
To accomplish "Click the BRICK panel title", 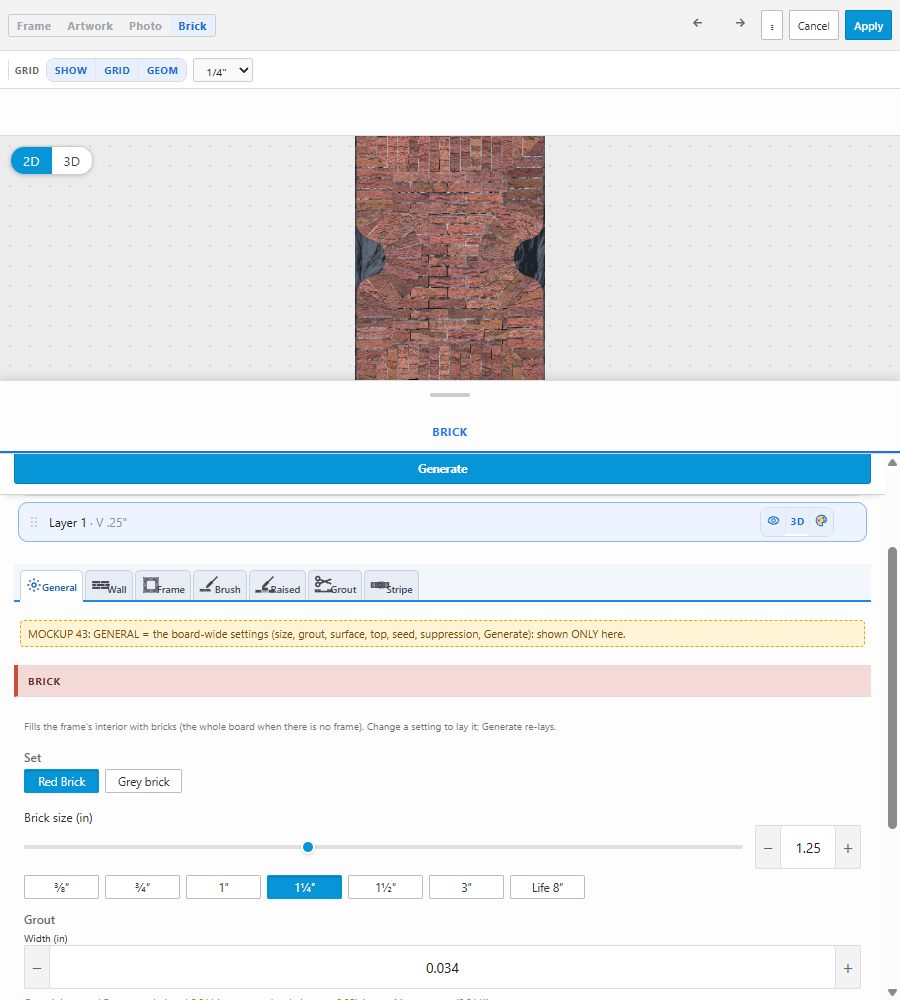I will (450, 432).
